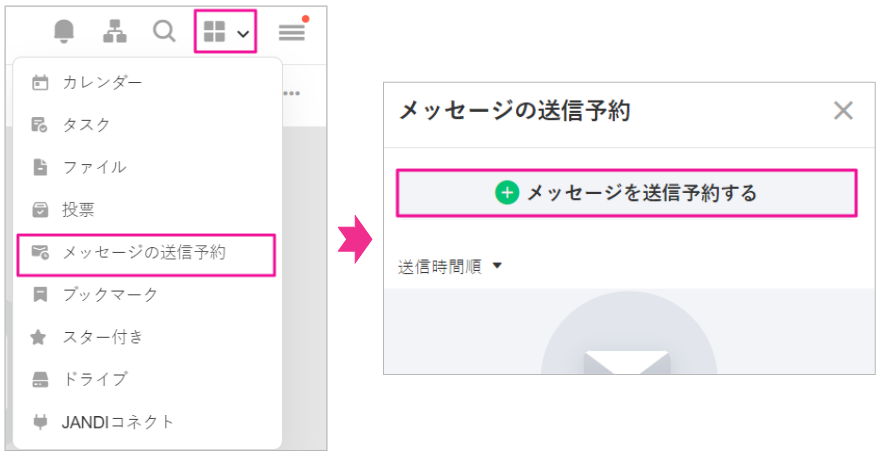Open the notifications bell
This screenshot has height=458, width=885.
click(64, 32)
